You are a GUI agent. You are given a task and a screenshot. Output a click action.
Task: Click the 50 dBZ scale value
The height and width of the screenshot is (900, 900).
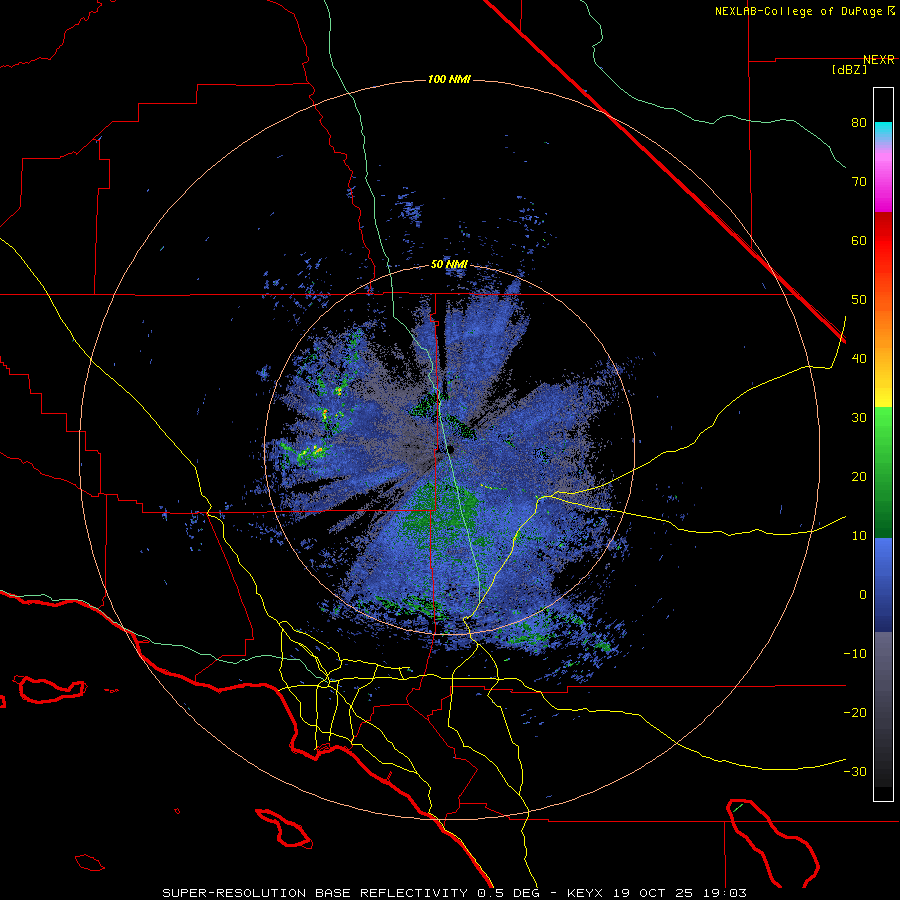[859, 300]
